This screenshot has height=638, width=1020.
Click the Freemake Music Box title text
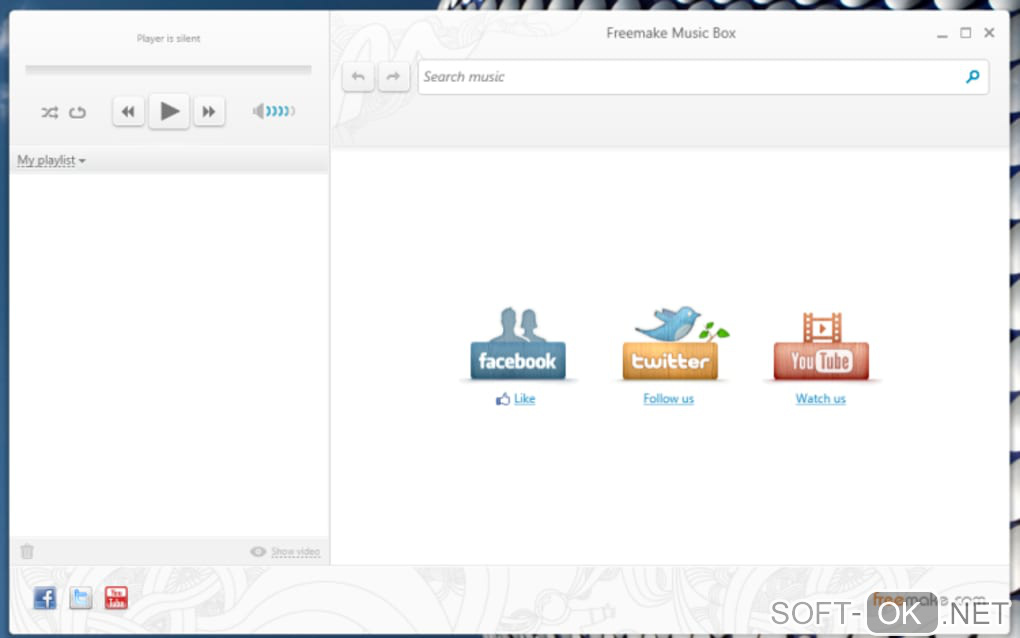pyautogui.click(x=671, y=33)
